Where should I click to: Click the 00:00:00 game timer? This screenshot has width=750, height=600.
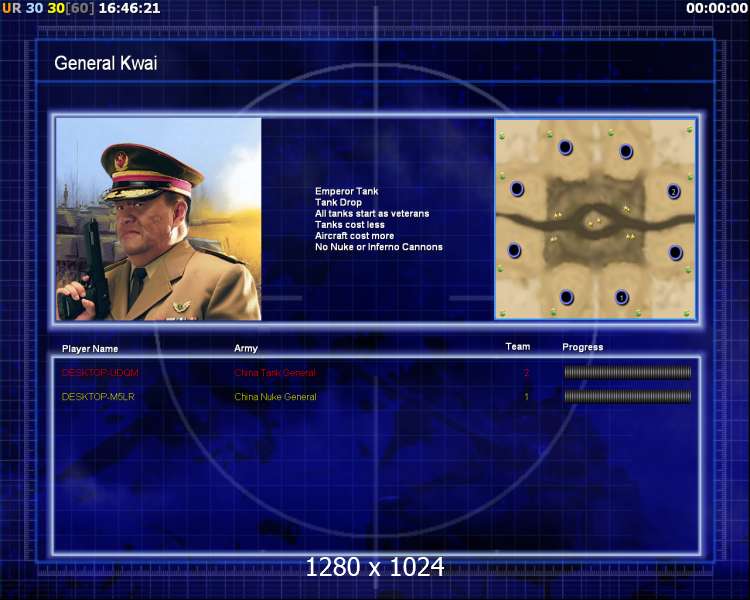pyautogui.click(x=717, y=8)
